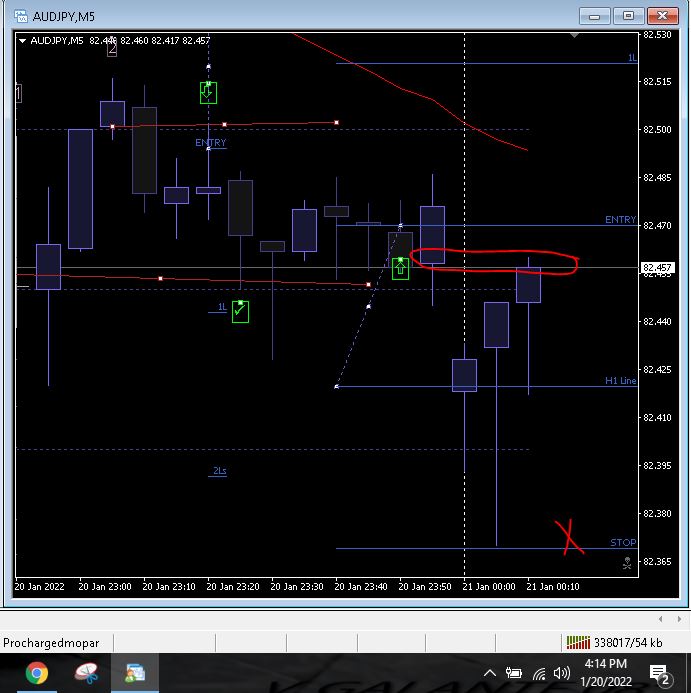Minimize the AUDJPY,M5 chart window
Image resolution: width=691 pixels, height=693 pixels.
coord(595,16)
